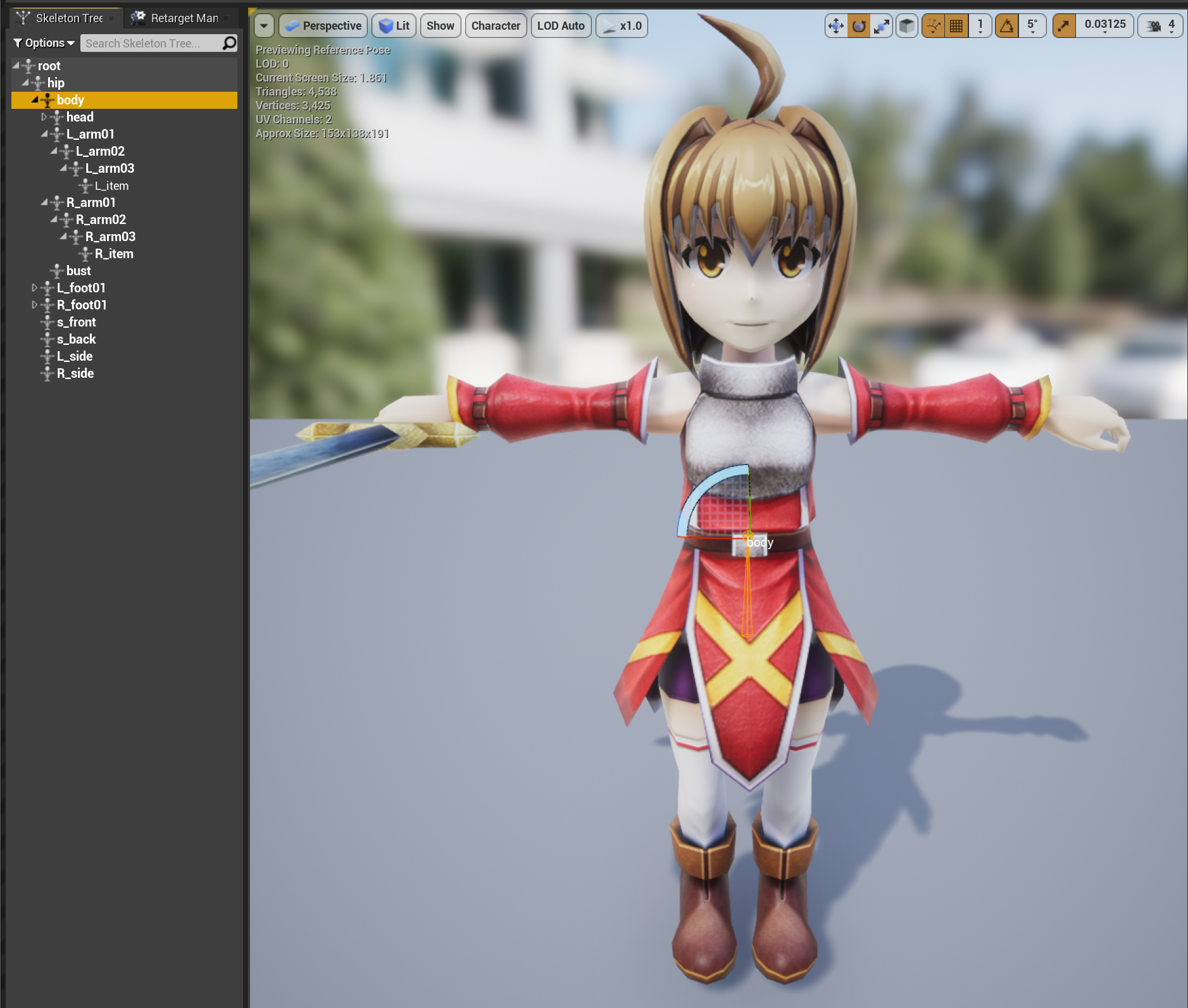Collapse the R_arm02 bone
Screen dimensions: 1188x1008
click(x=54, y=219)
